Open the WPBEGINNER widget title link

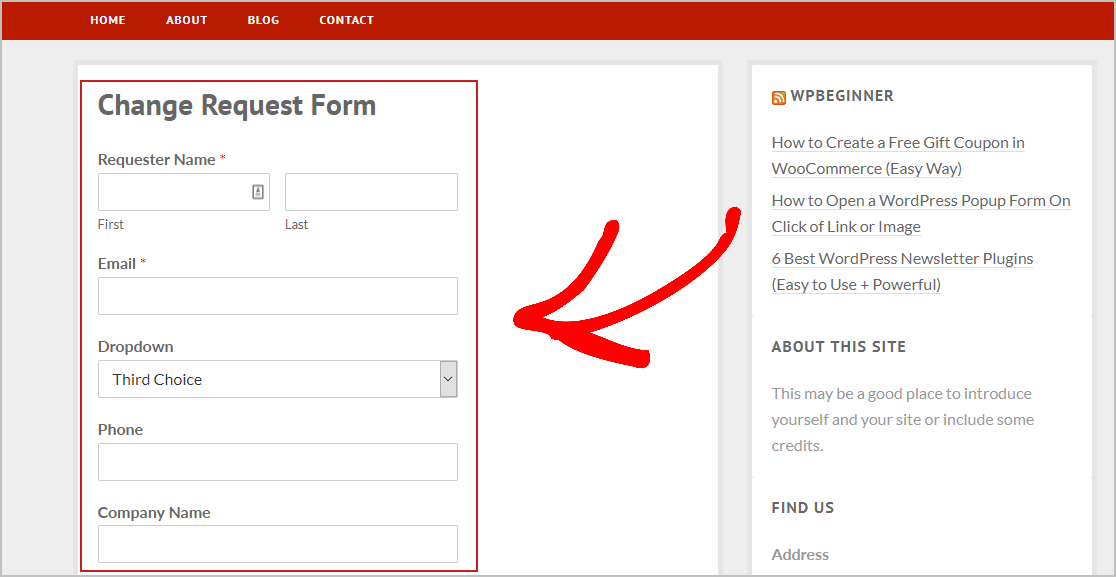[x=842, y=96]
